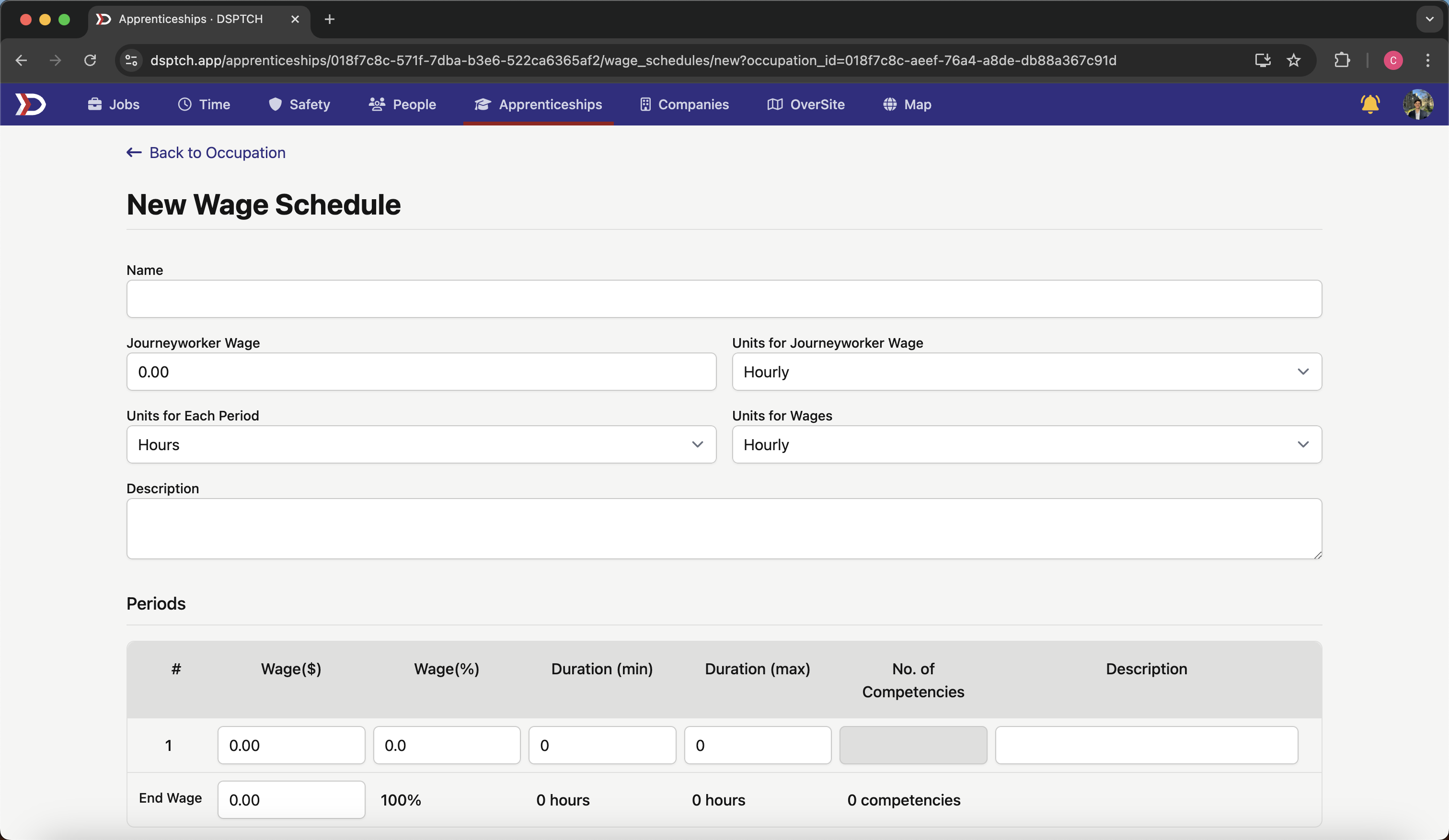This screenshot has height=840, width=1449.
Task: Open browser extensions puzzle icon
Action: coord(1342,60)
